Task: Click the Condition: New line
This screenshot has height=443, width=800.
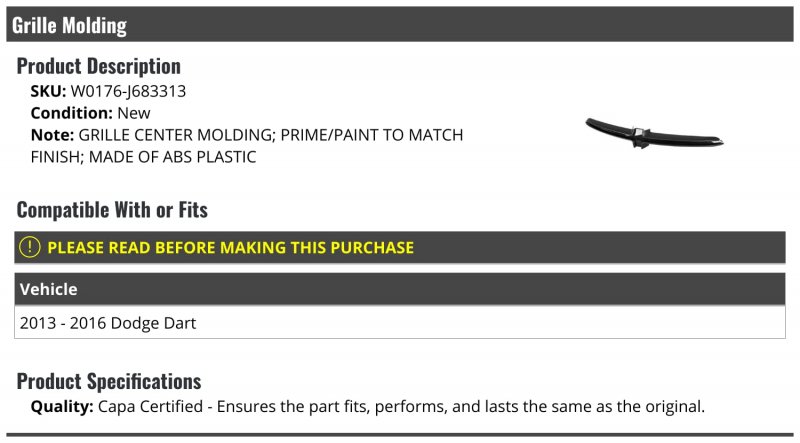Action: point(90,113)
